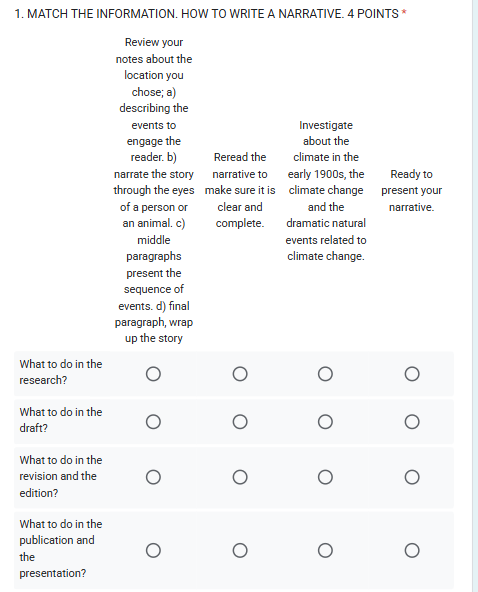Mark 'Ready to present' for revision and edition
Viewport: 478px width, 592px height.
(412, 477)
